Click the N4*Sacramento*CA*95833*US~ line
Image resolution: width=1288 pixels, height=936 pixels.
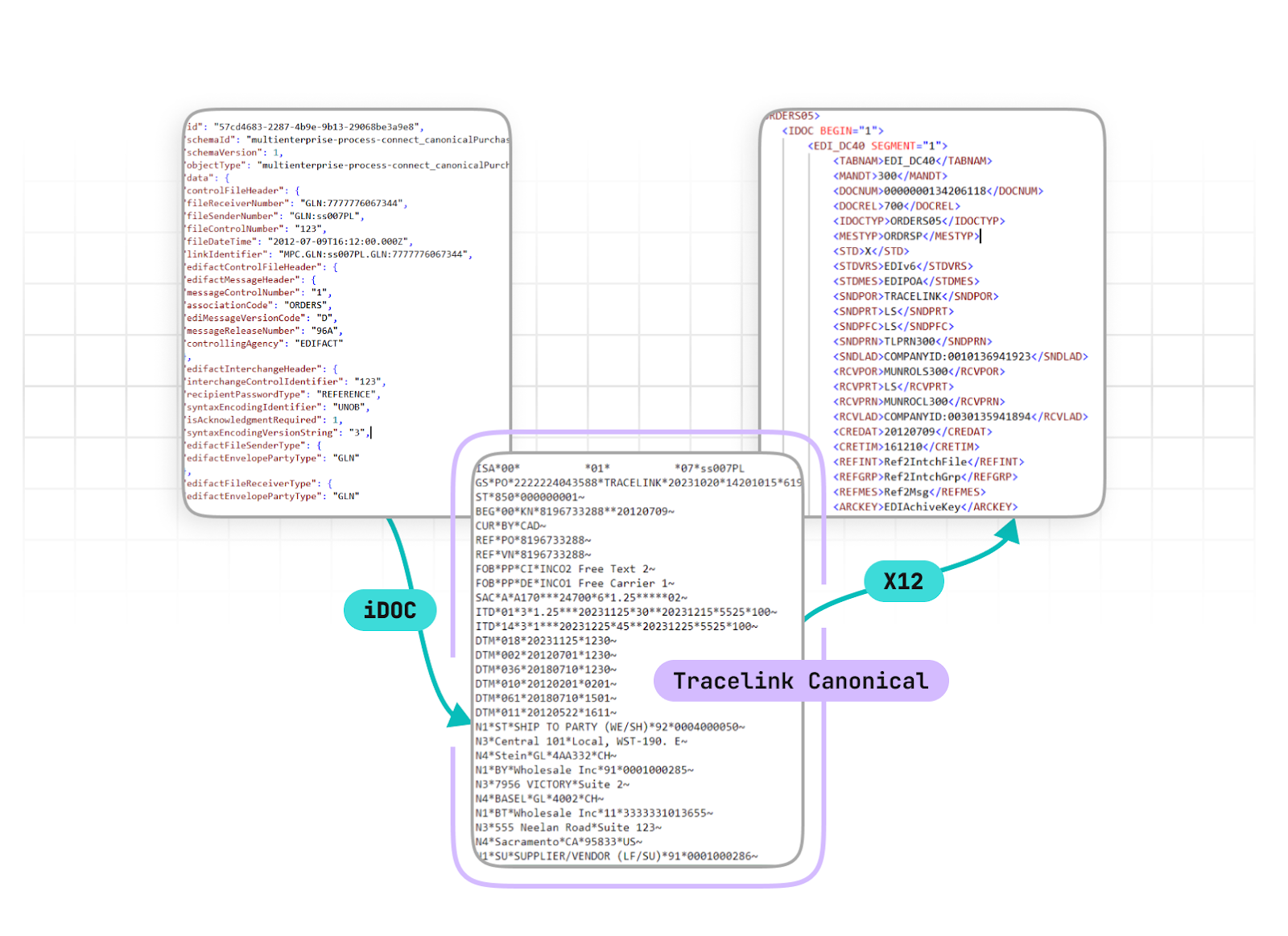pyautogui.click(x=559, y=843)
